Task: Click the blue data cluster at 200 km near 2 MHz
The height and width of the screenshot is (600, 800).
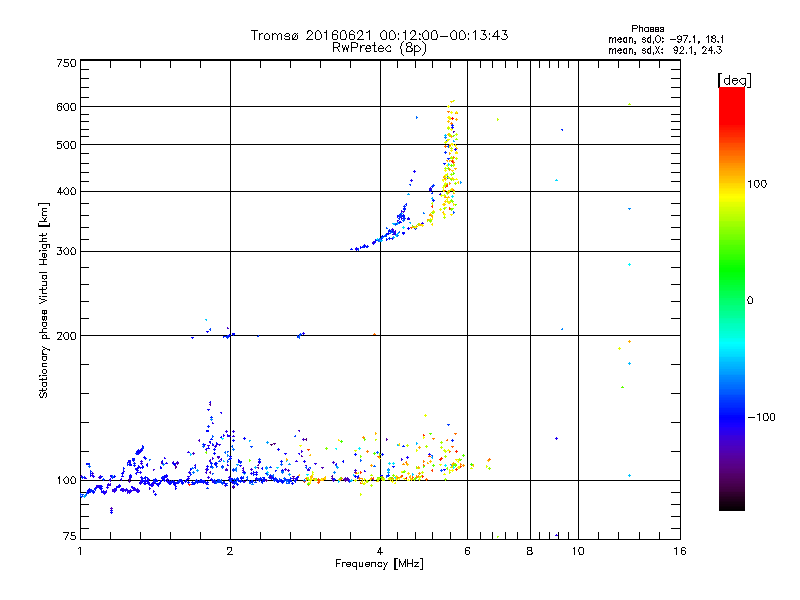Action: click(229, 336)
